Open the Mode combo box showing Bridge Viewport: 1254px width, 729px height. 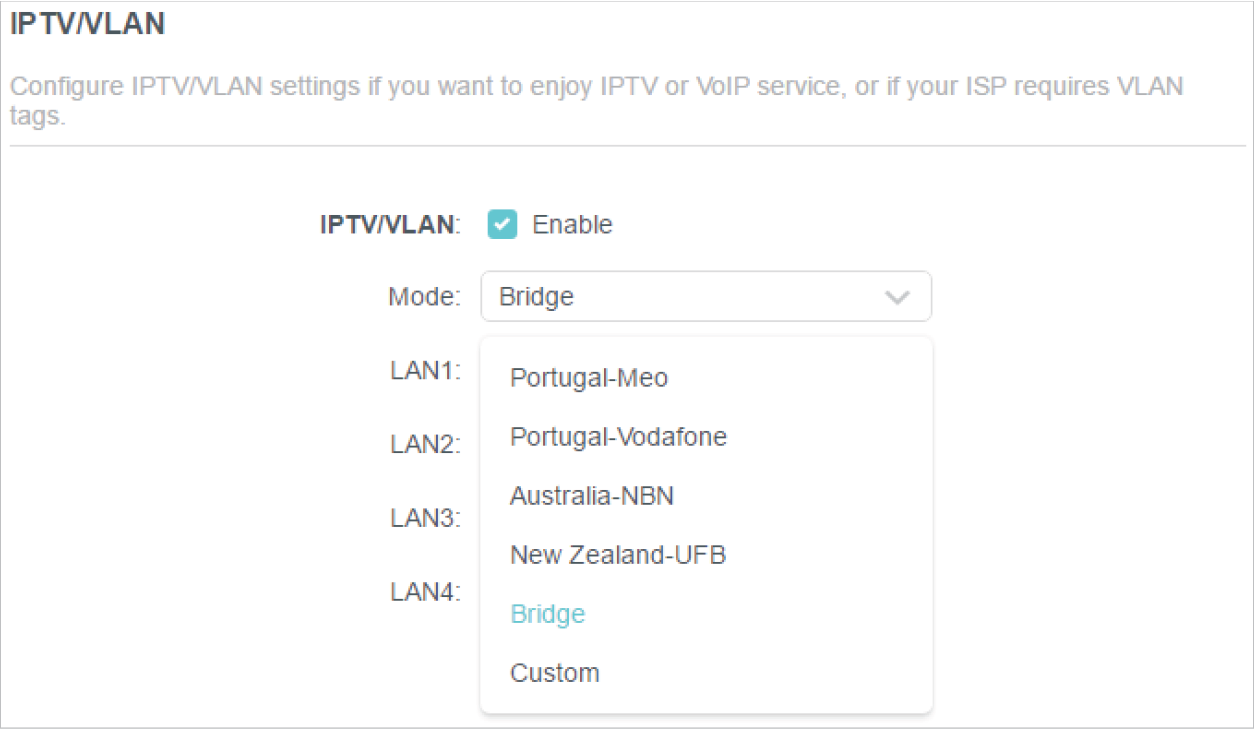705,297
